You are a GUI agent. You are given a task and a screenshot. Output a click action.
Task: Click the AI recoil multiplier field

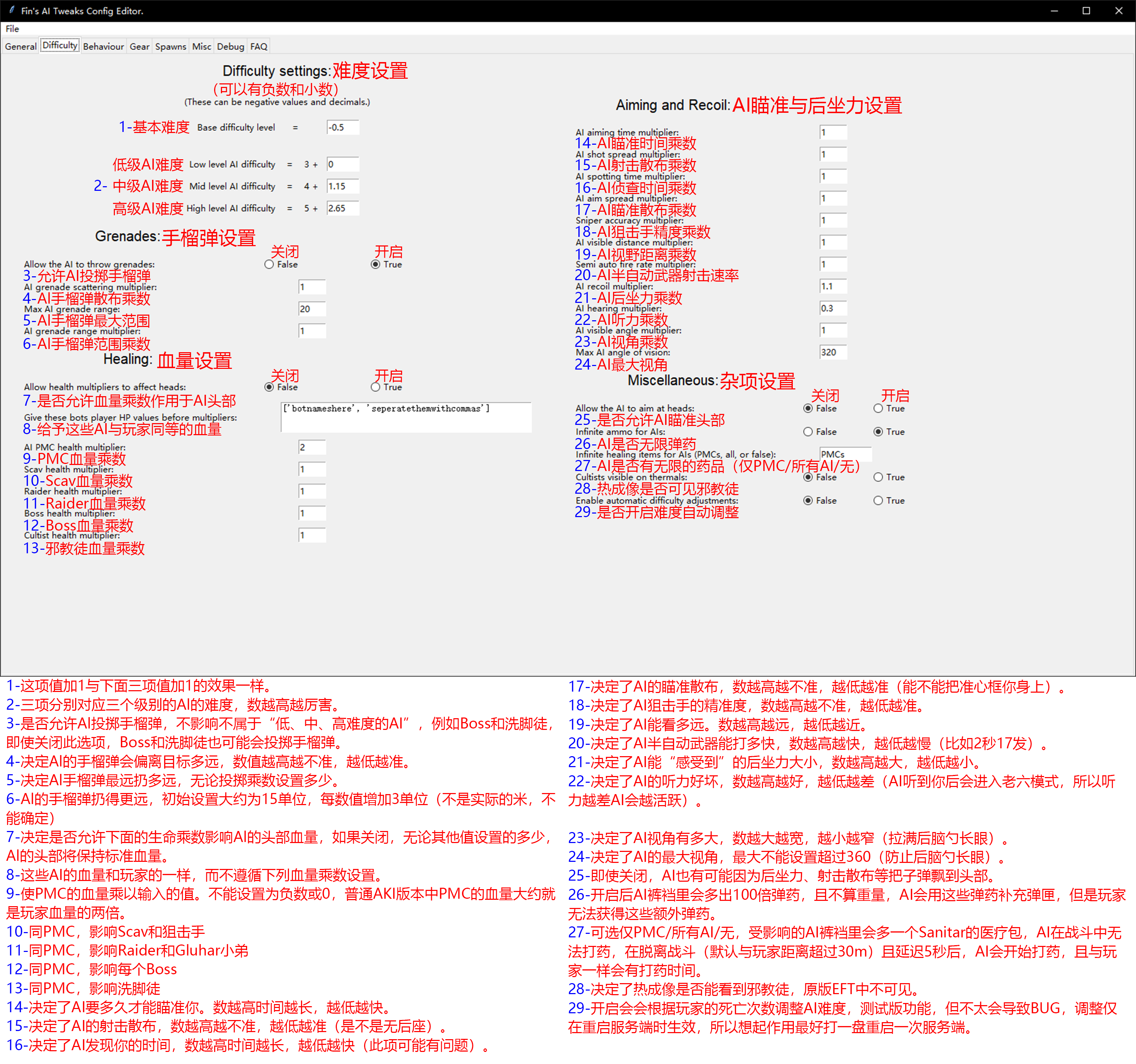833,286
